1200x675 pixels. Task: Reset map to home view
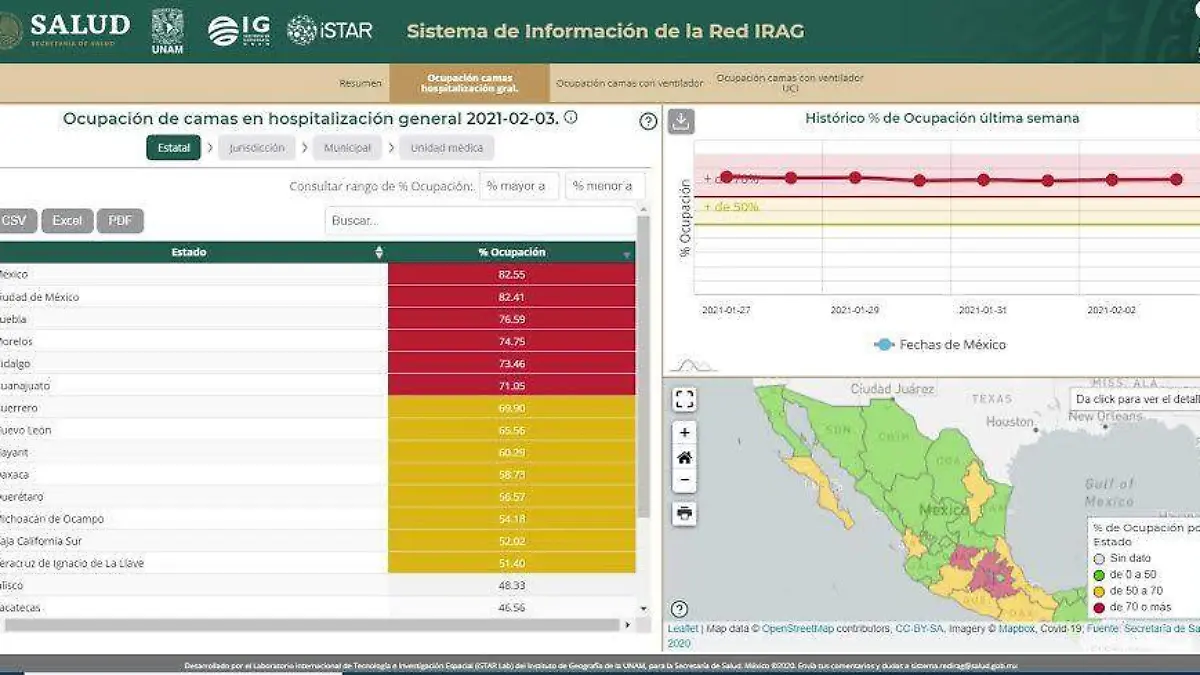click(684, 457)
